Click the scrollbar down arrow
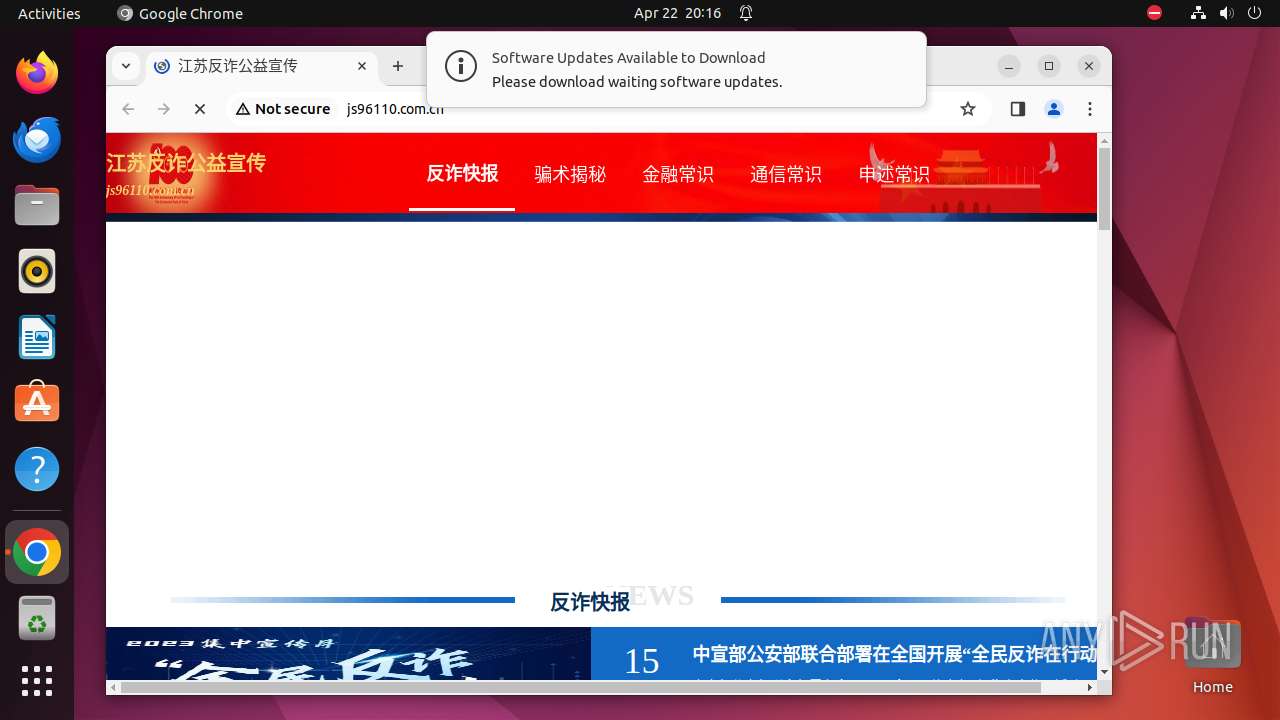 coord(1104,673)
